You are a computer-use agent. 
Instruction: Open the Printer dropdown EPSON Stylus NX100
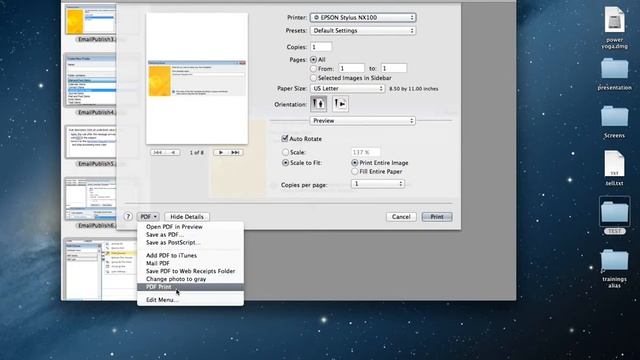coord(363,18)
